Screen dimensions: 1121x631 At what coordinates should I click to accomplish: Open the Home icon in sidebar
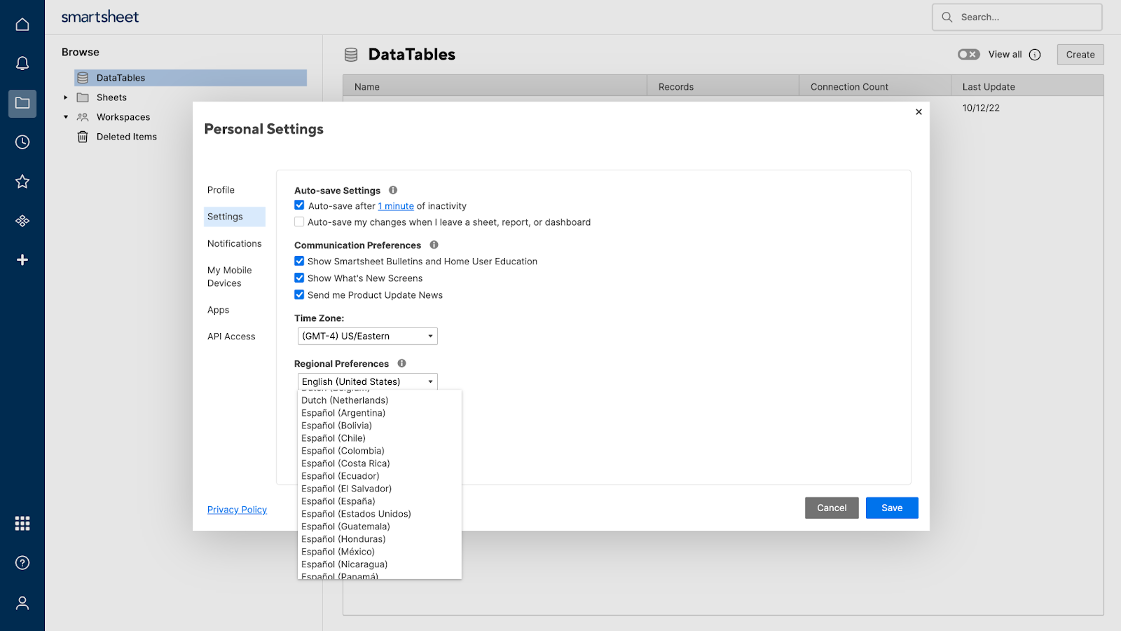(x=22, y=23)
